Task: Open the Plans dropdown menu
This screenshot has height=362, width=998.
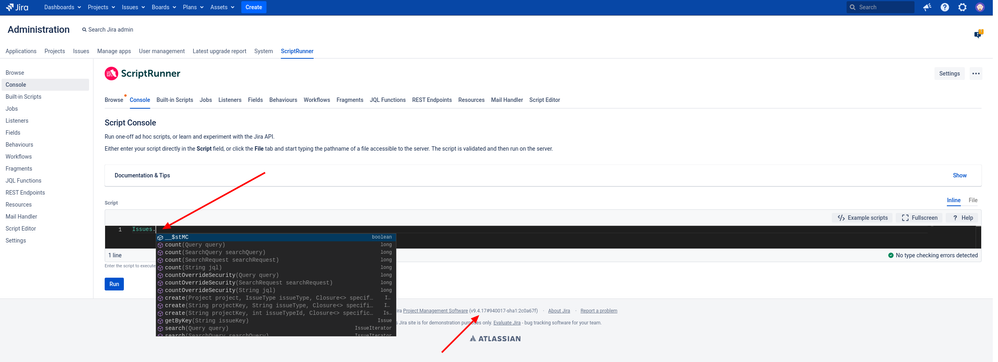Action: click(x=193, y=7)
